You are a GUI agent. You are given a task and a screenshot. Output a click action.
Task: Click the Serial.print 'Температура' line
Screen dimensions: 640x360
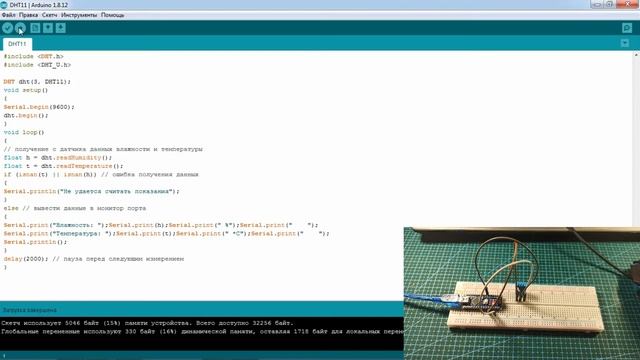(x=167, y=233)
